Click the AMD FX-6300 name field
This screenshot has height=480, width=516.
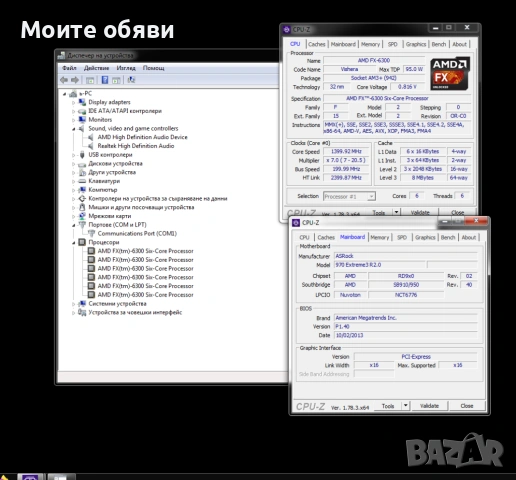(374, 61)
